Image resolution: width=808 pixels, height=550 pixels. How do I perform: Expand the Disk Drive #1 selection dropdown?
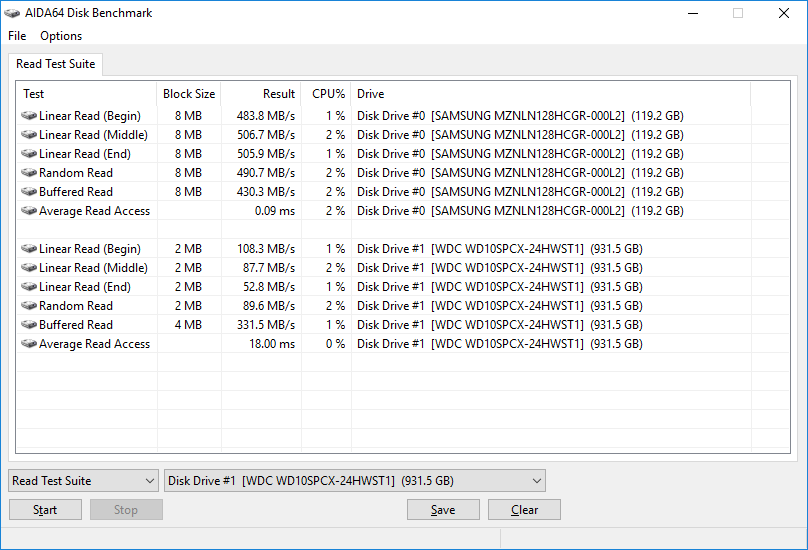tap(355, 481)
